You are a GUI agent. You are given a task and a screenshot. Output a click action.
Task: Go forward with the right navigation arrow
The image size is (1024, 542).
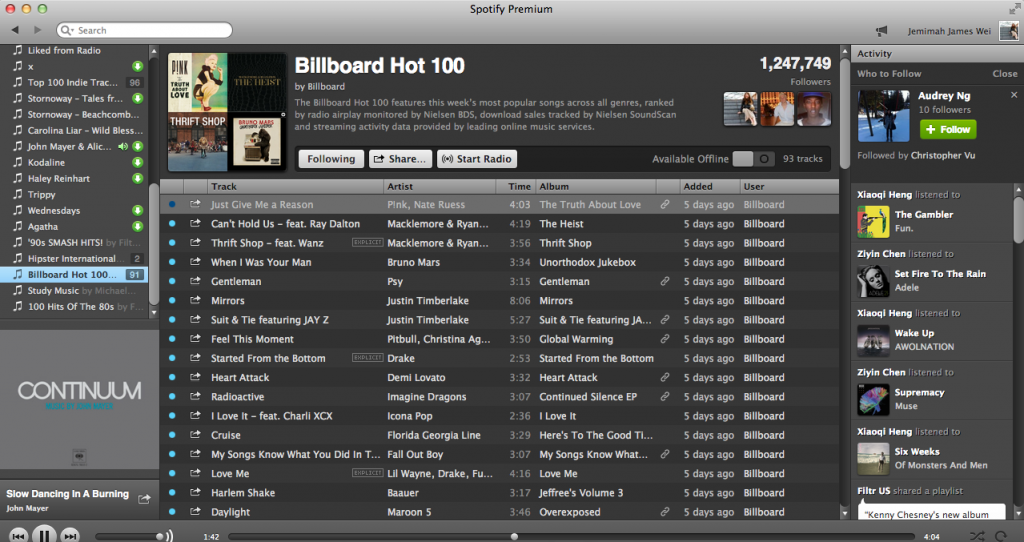37,30
